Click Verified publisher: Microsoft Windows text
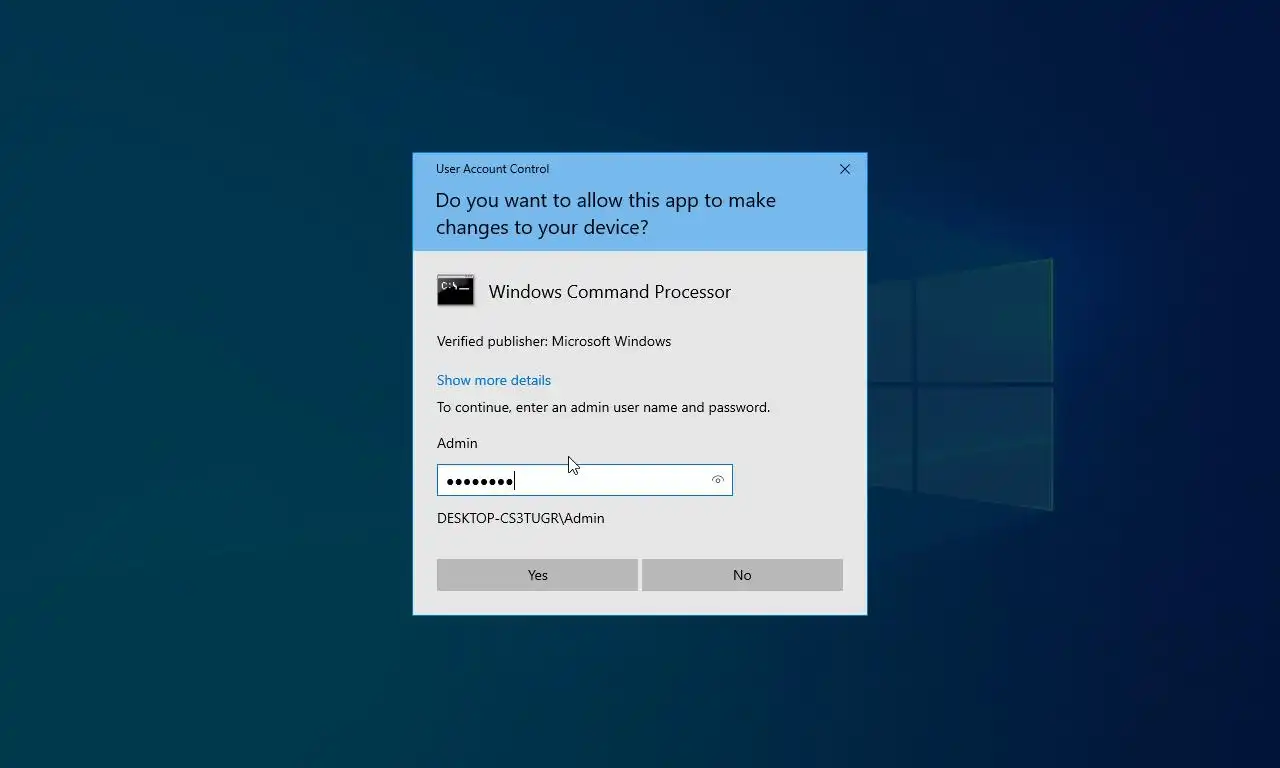Screen dimensions: 1280x768 [554, 341]
